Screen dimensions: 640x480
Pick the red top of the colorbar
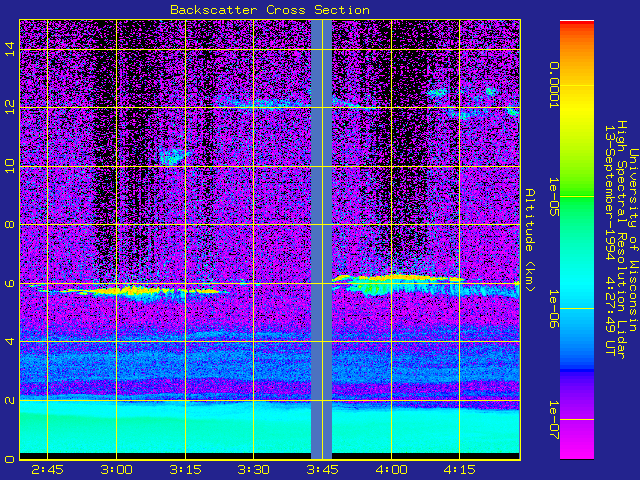coord(577,25)
